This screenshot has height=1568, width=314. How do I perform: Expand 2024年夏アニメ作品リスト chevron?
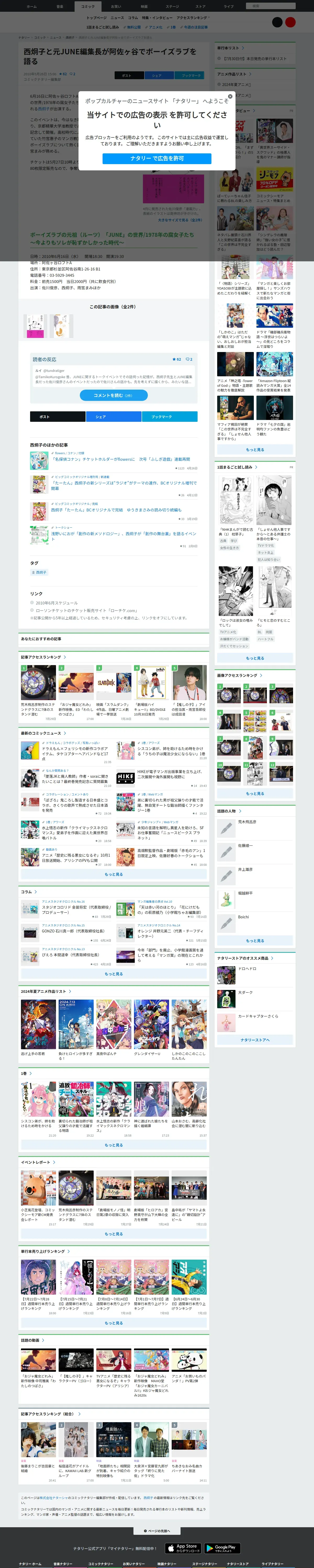click(x=70, y=991)
